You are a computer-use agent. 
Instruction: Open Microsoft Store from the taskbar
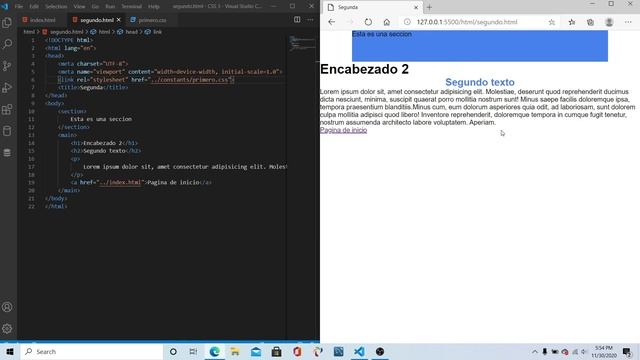(276, 351)
